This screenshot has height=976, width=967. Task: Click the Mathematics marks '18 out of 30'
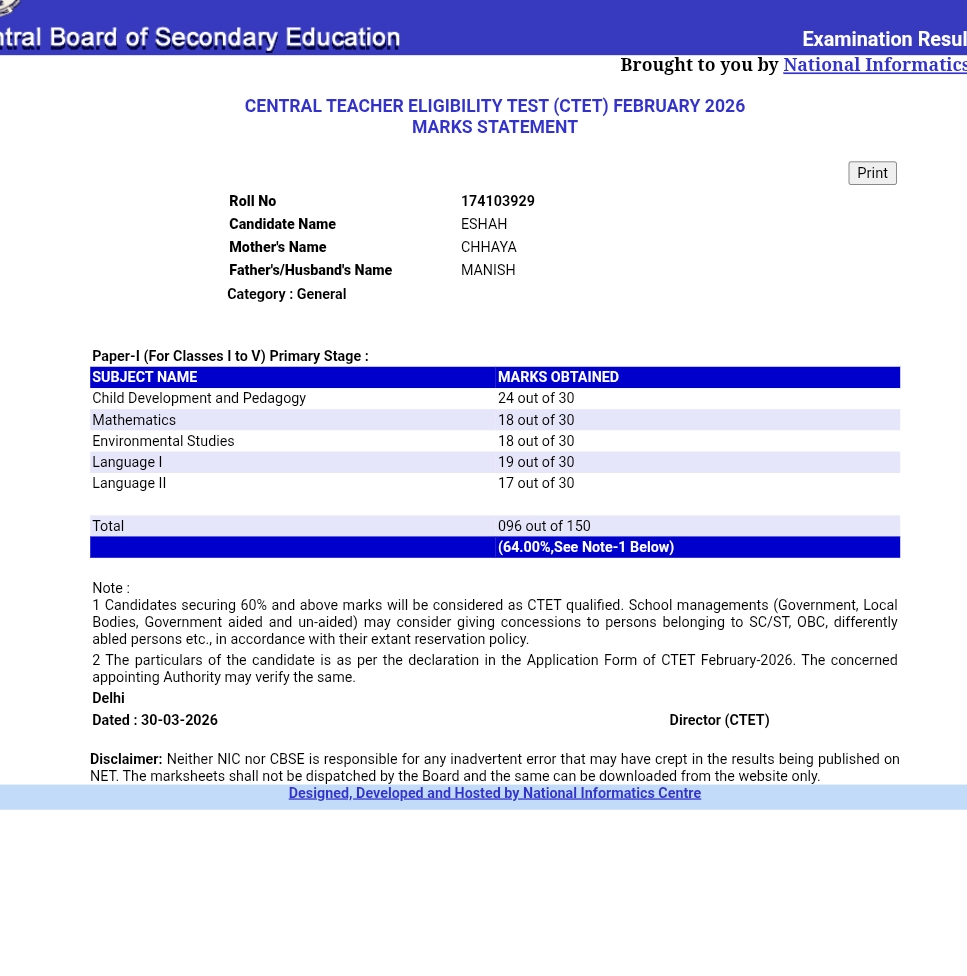(536, 420)
